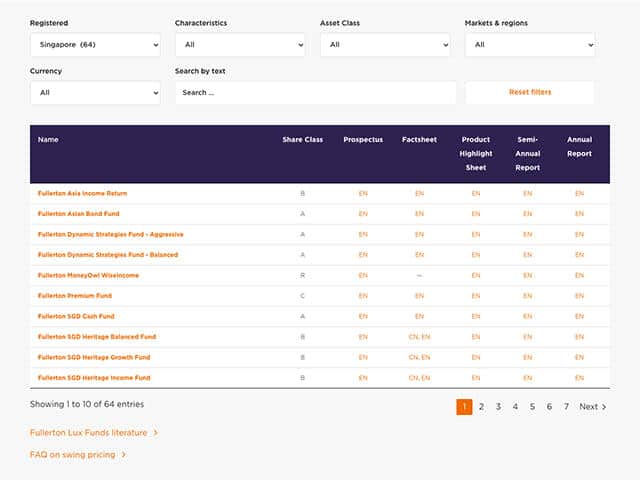This screenshot has height=480, width=640.
Task: Select 'Showing 1 to 10 of 64 entries' text
Action: coord(87,404)
